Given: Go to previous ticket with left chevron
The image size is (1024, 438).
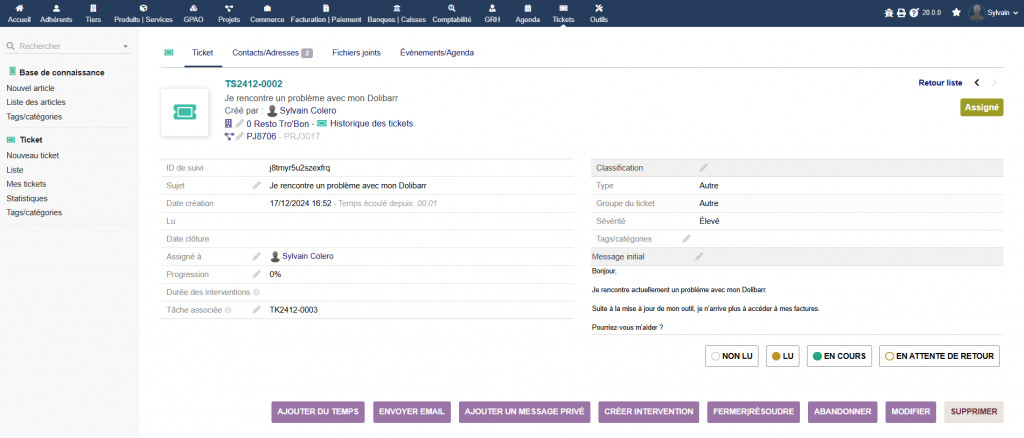Looking at the screenshot, I should (x=977, y=83).
